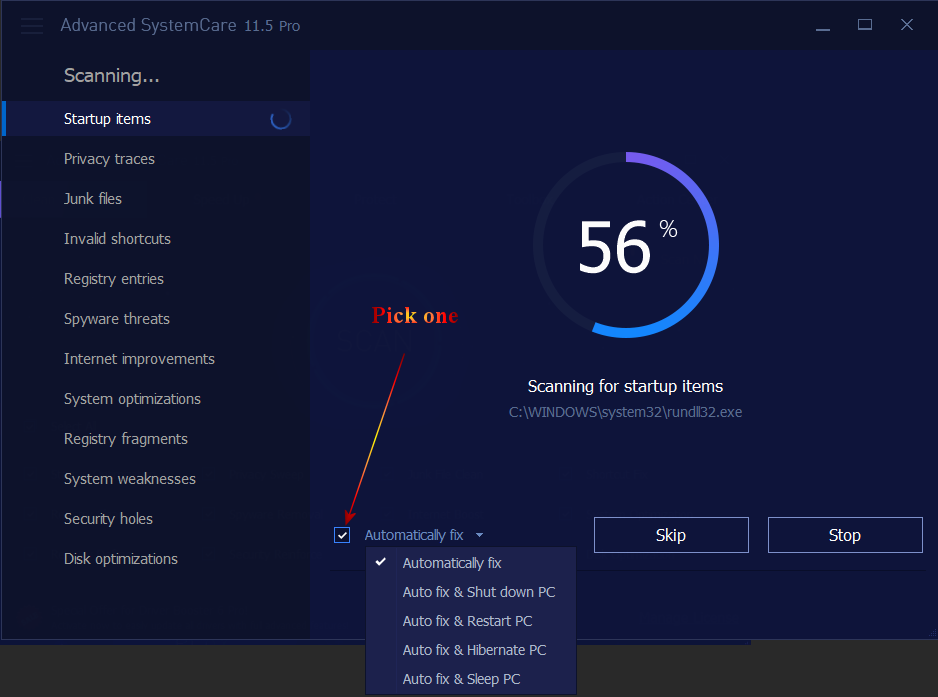Select Internet improvements in scan list

point(156,359)
